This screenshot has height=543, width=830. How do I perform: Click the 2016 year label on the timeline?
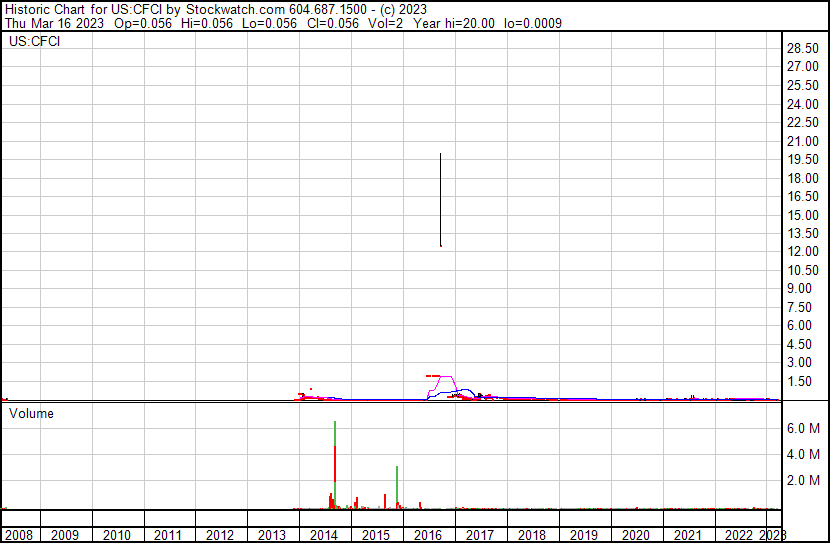428,535
